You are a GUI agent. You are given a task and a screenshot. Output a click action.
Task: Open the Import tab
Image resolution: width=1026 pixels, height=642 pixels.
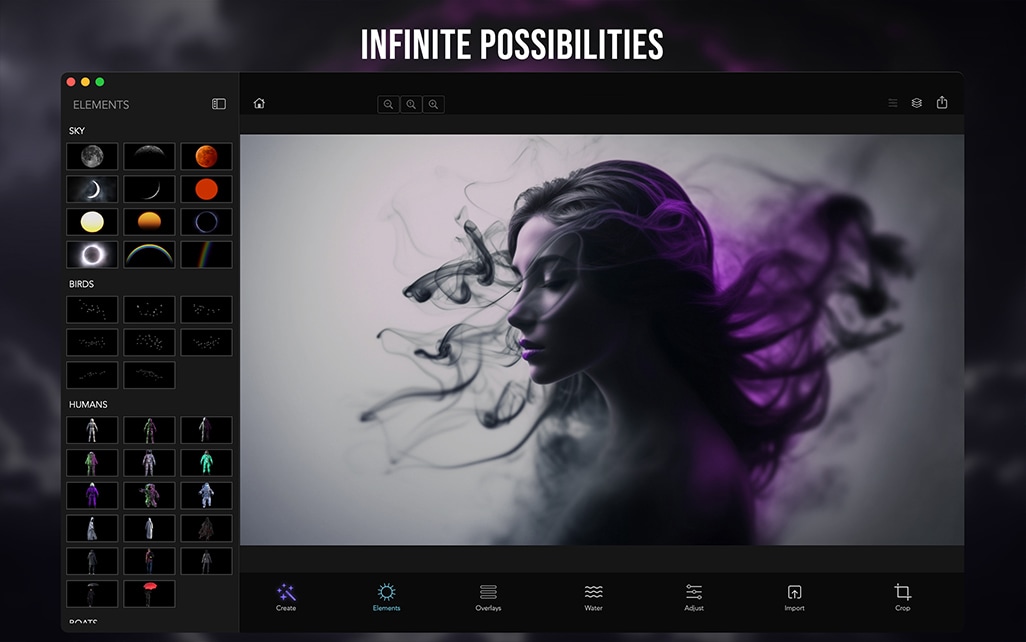pyautogui.click(x=794, y=597)
